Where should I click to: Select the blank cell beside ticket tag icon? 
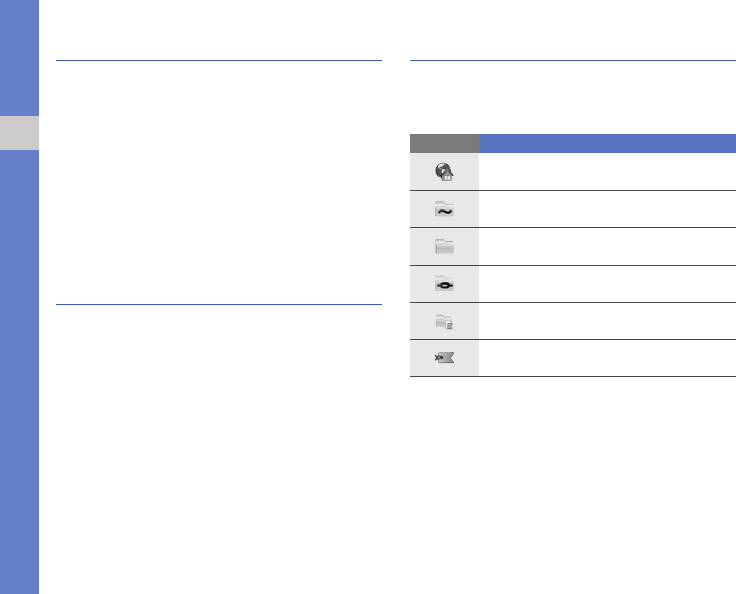pos(607,358)
